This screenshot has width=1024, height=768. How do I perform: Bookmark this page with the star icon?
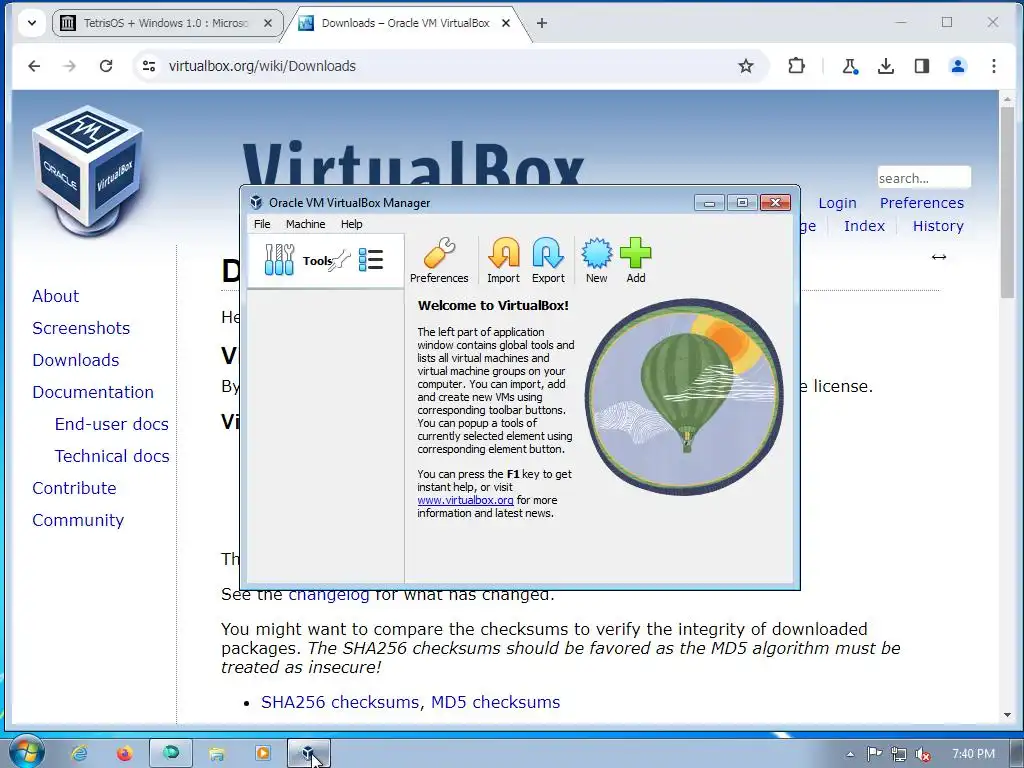click(746, 66)
